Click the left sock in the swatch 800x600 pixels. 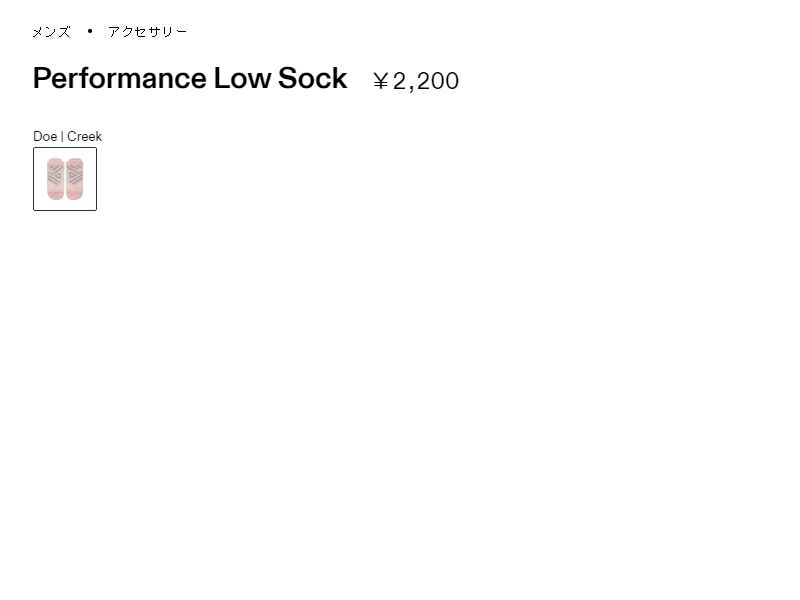56,179
